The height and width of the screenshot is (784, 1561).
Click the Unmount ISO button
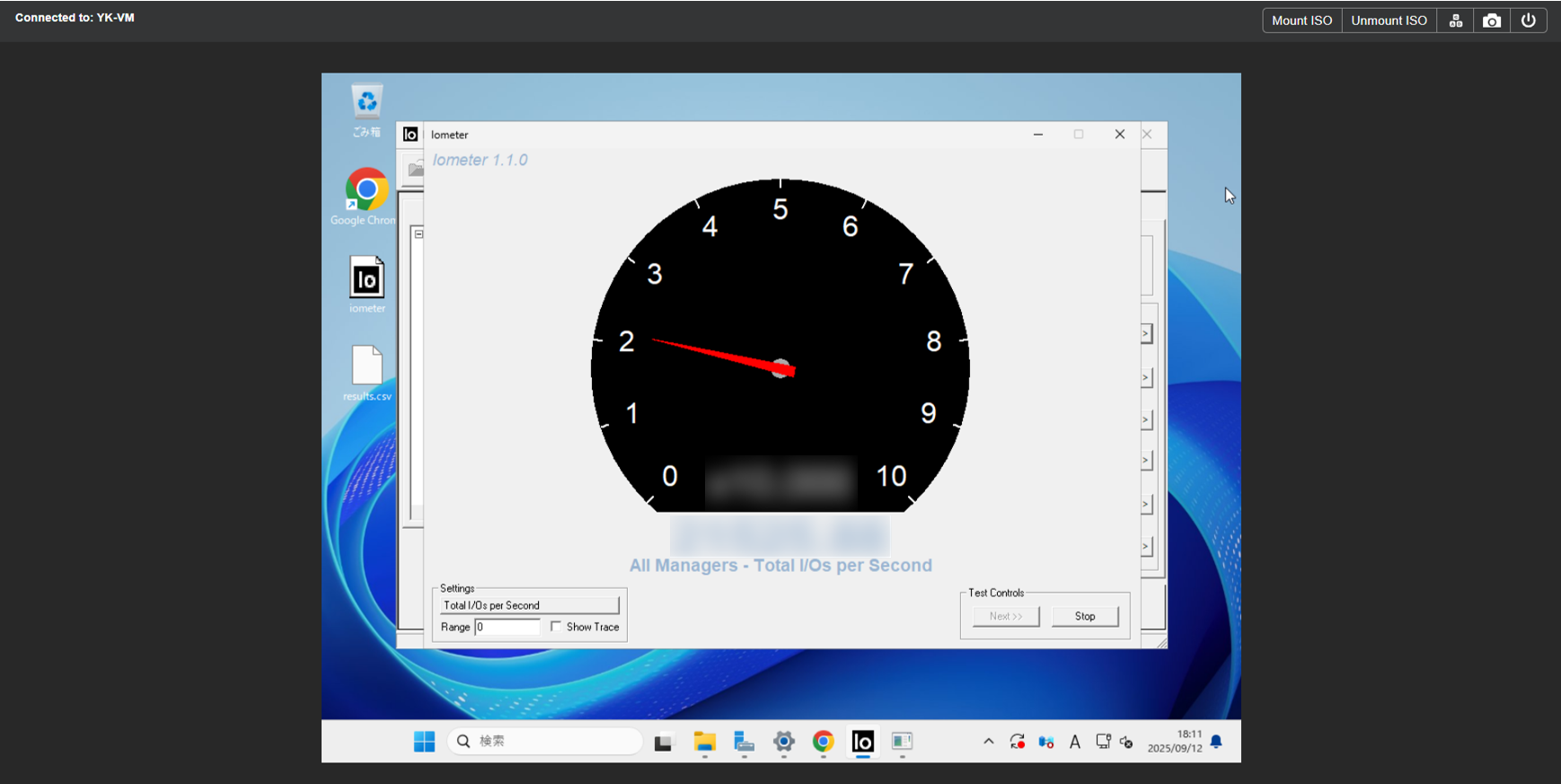[x=1389, y=21]
